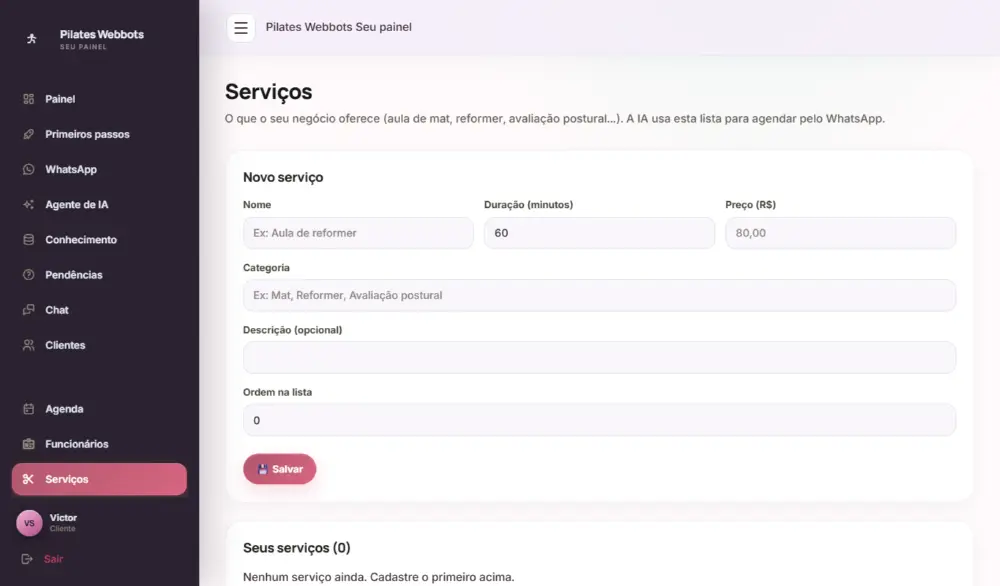Screen dimensions: 1000x586
Task: Click the Victor user name
Action: (x=63, y=517)
